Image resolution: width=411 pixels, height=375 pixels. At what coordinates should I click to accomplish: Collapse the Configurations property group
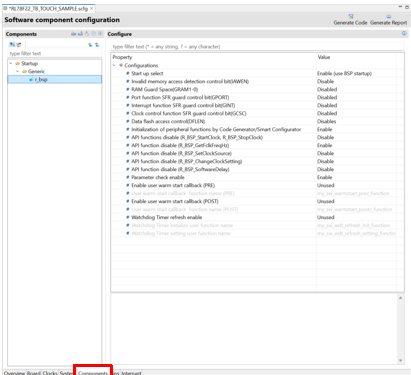114,65
